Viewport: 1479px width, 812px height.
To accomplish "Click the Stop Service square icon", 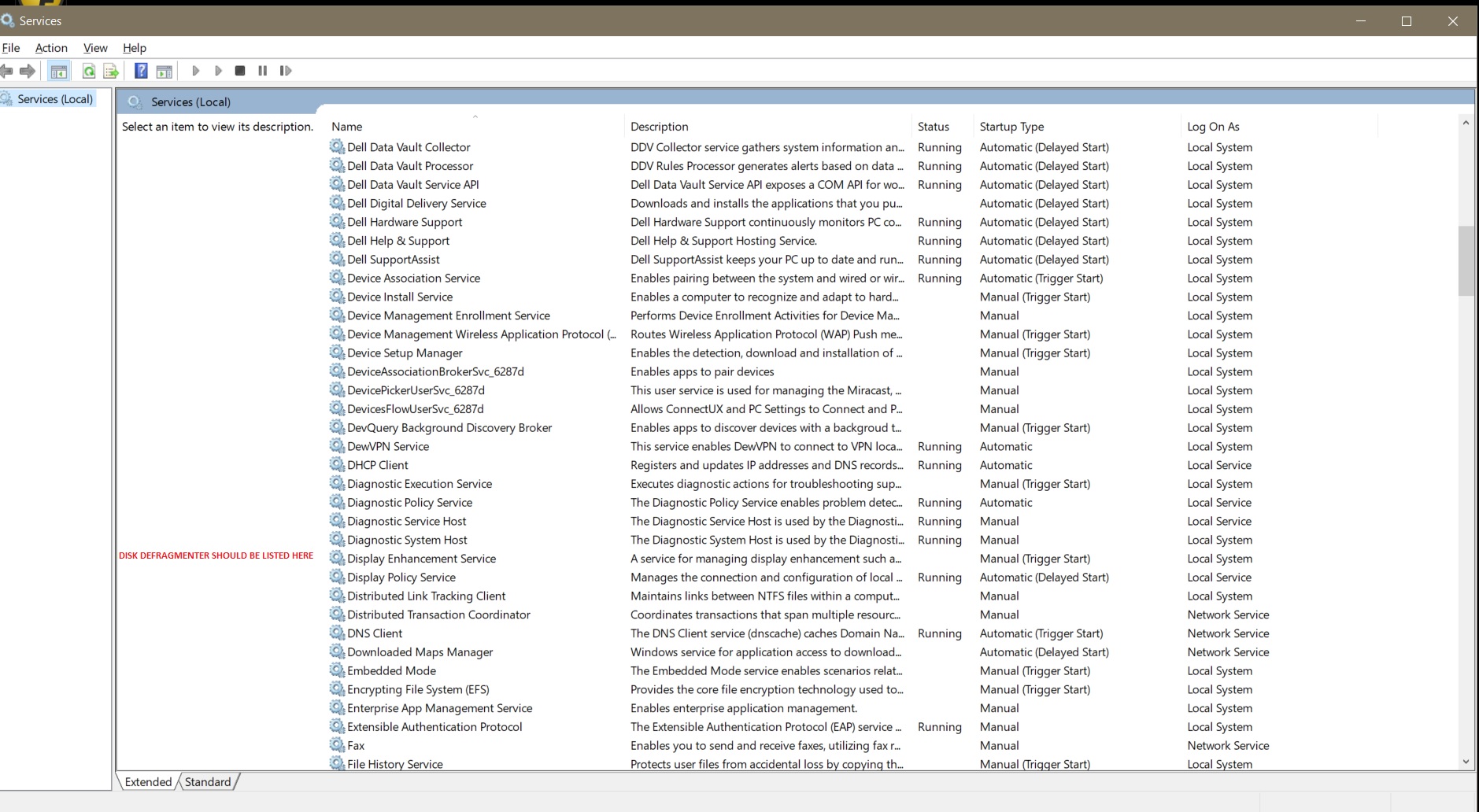I will (x=240, y=71).
